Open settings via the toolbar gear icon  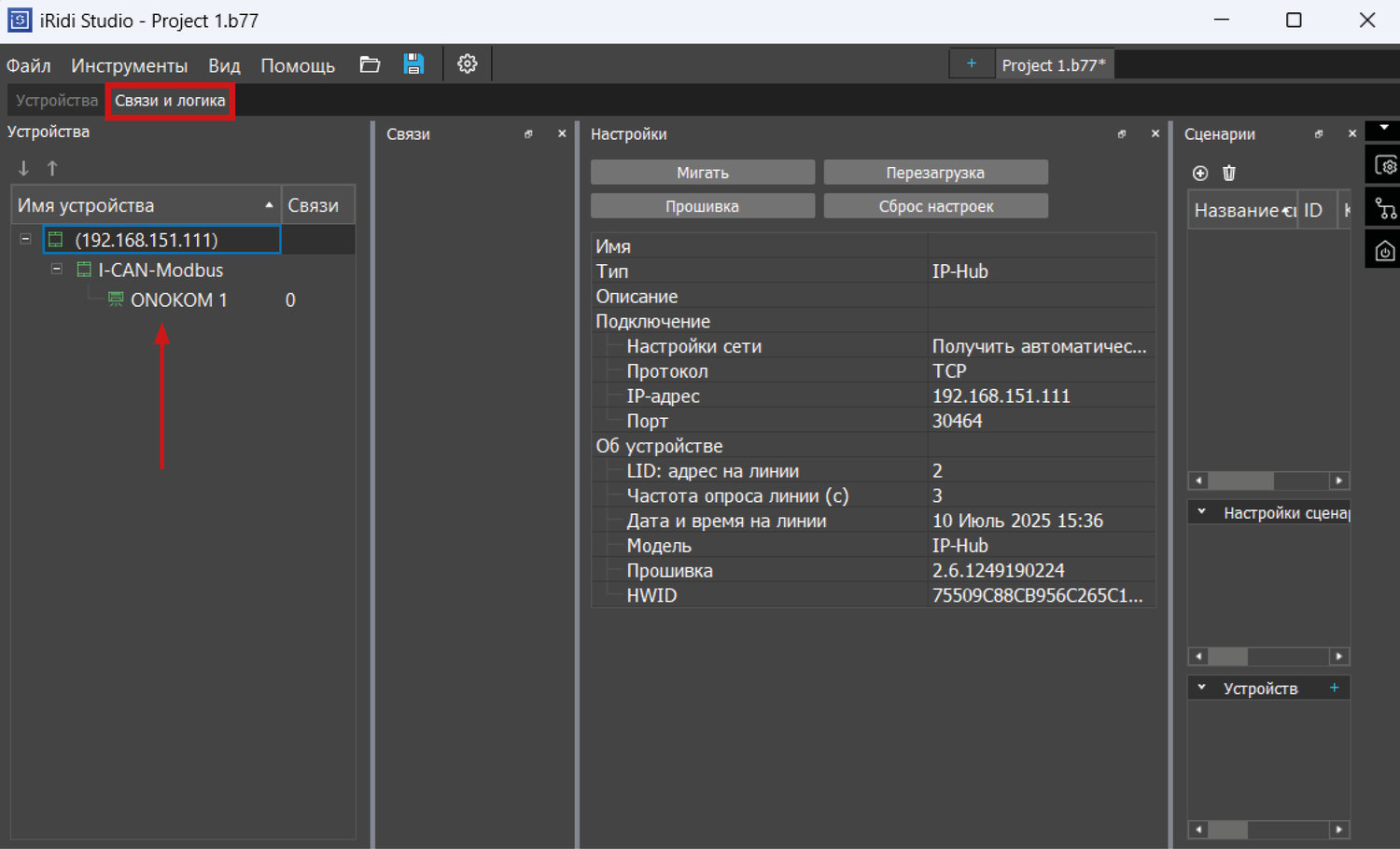[x=467, y=64]
